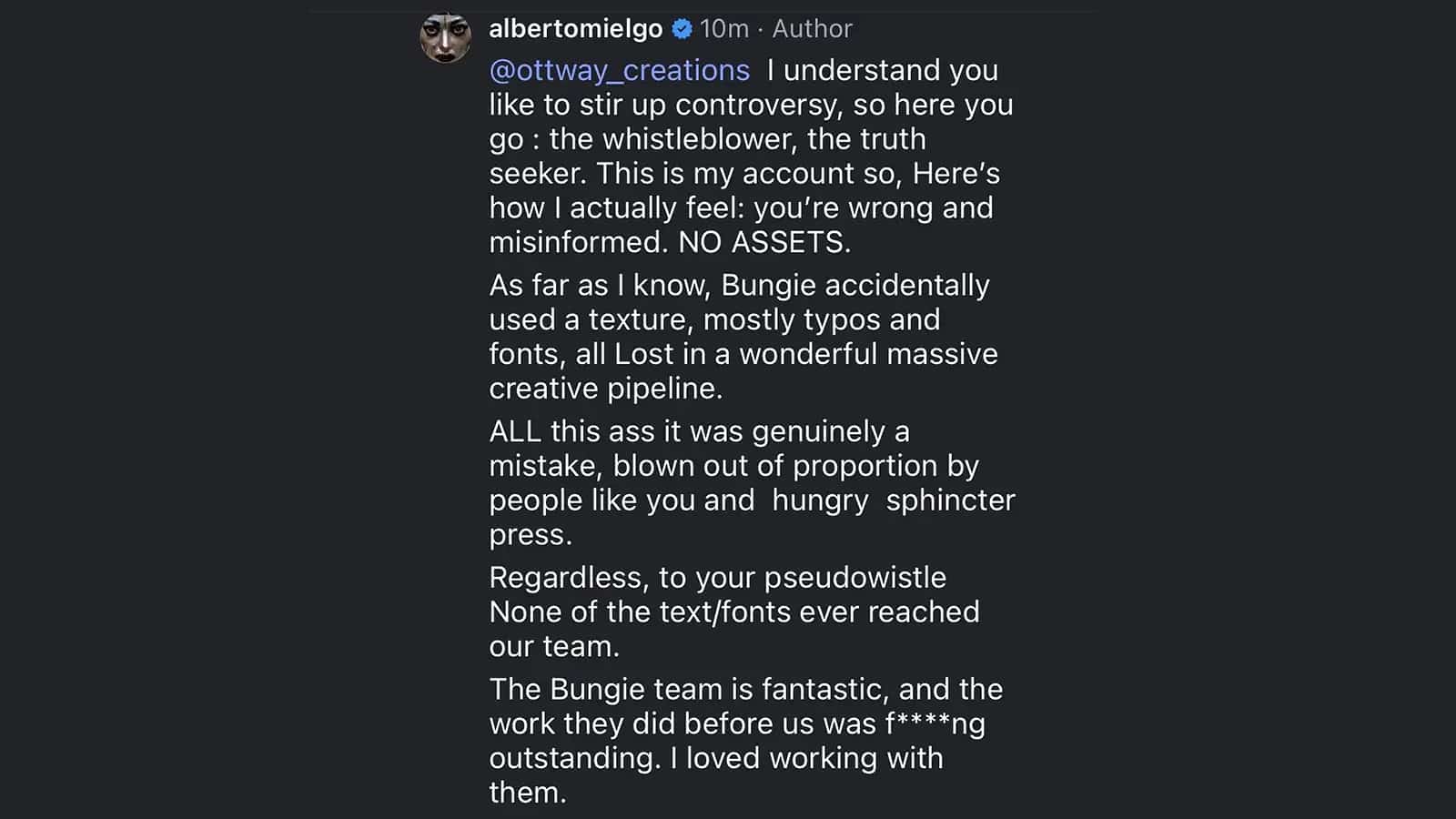The height and width of the screenshot is (819, 1456).
Task: Click the blue verified badge
Action: point(682,29)
